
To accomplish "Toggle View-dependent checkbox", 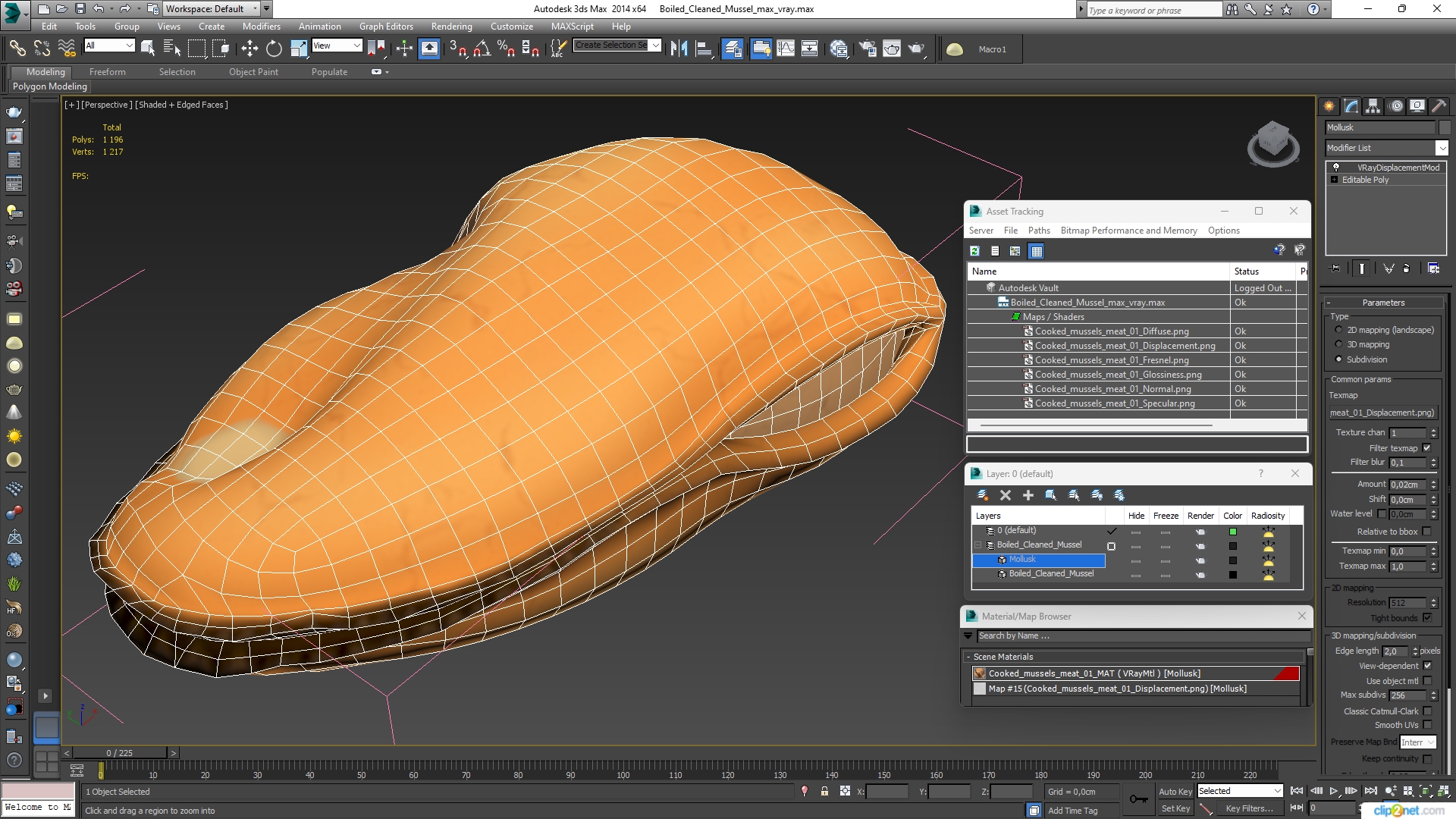I will click(x=1426, y=666).
